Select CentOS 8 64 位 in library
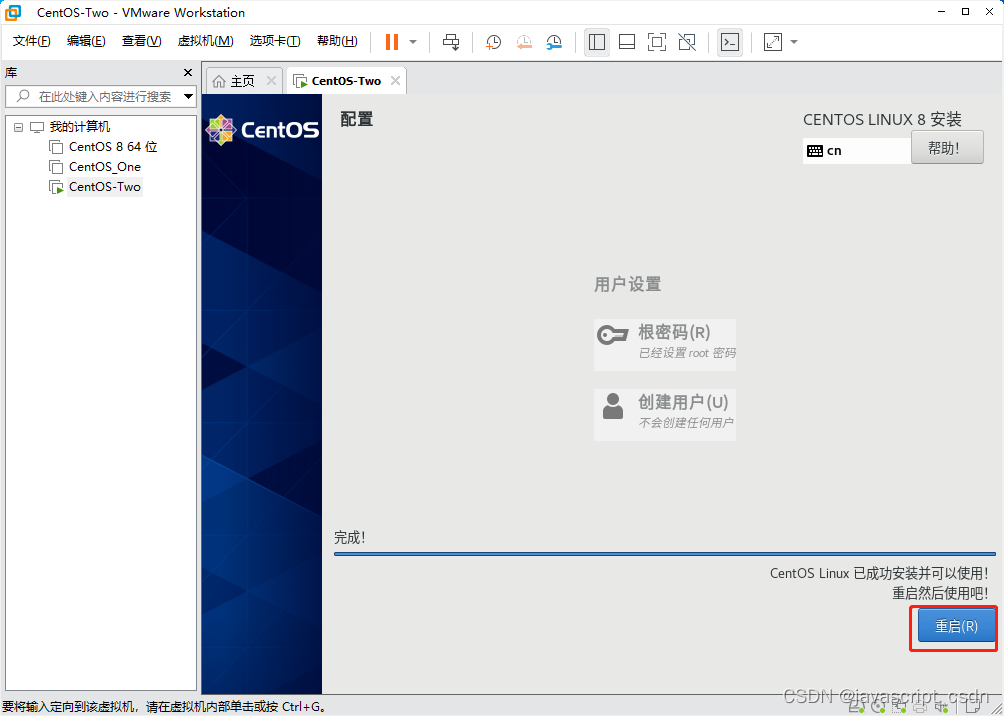This screenshot has height=716, width=1004. (x=113, y=147)
